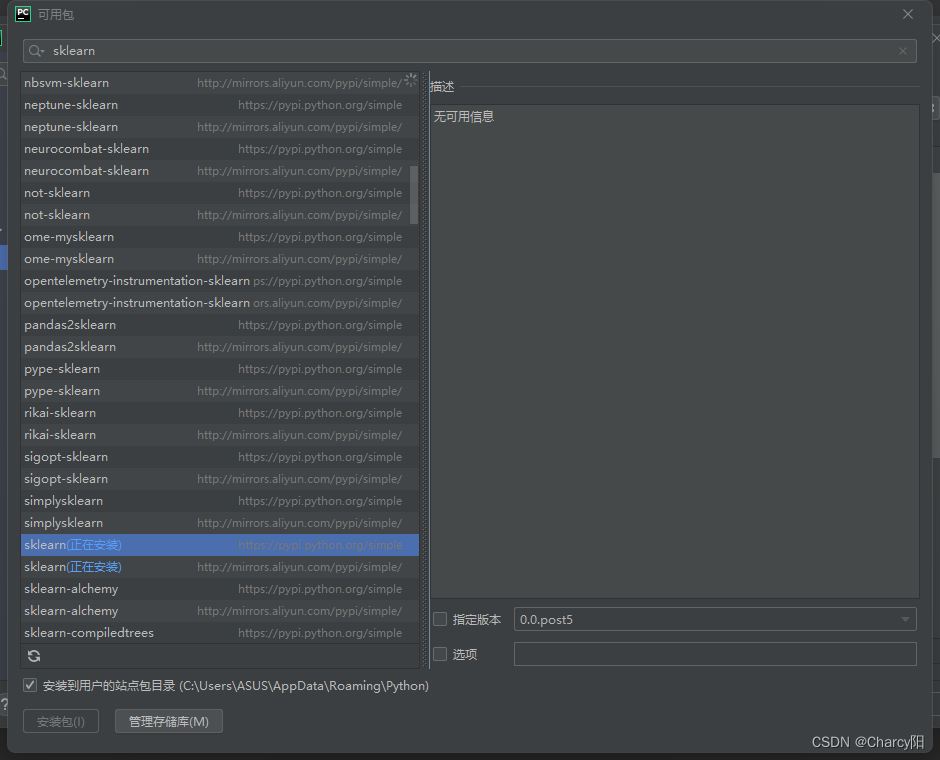The height and width of the screenshot is (760, 940).
Task: Select rikai-sklearn from pypi.python.org
Action: (219, 412)
